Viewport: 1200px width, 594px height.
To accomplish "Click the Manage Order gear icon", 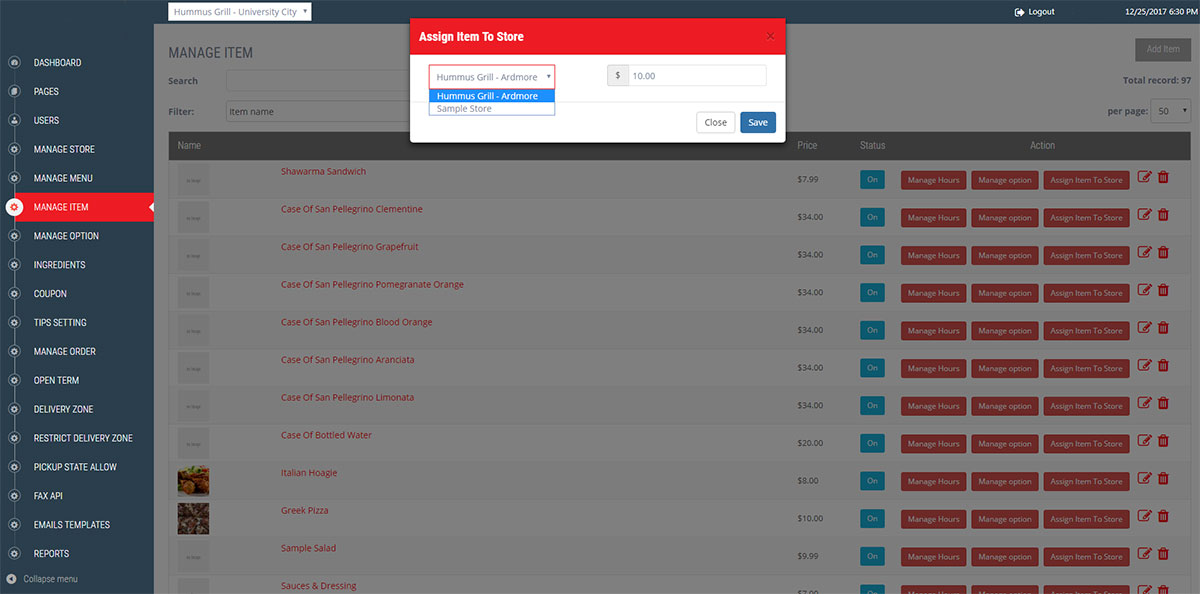I will [14, 352].
